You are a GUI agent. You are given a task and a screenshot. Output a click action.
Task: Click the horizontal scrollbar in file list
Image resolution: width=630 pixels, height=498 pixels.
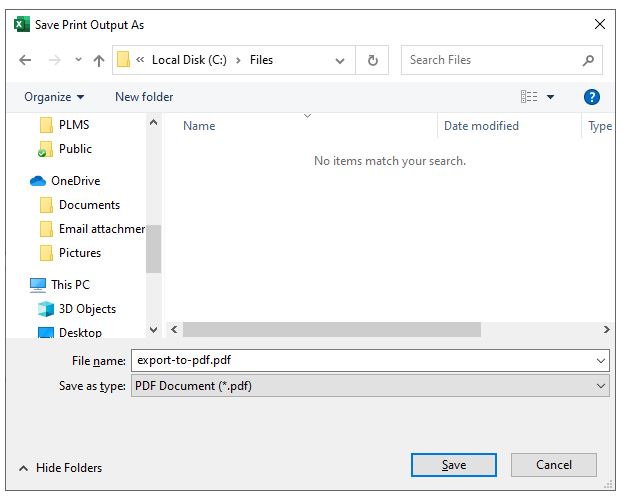[x=331, y=329]
